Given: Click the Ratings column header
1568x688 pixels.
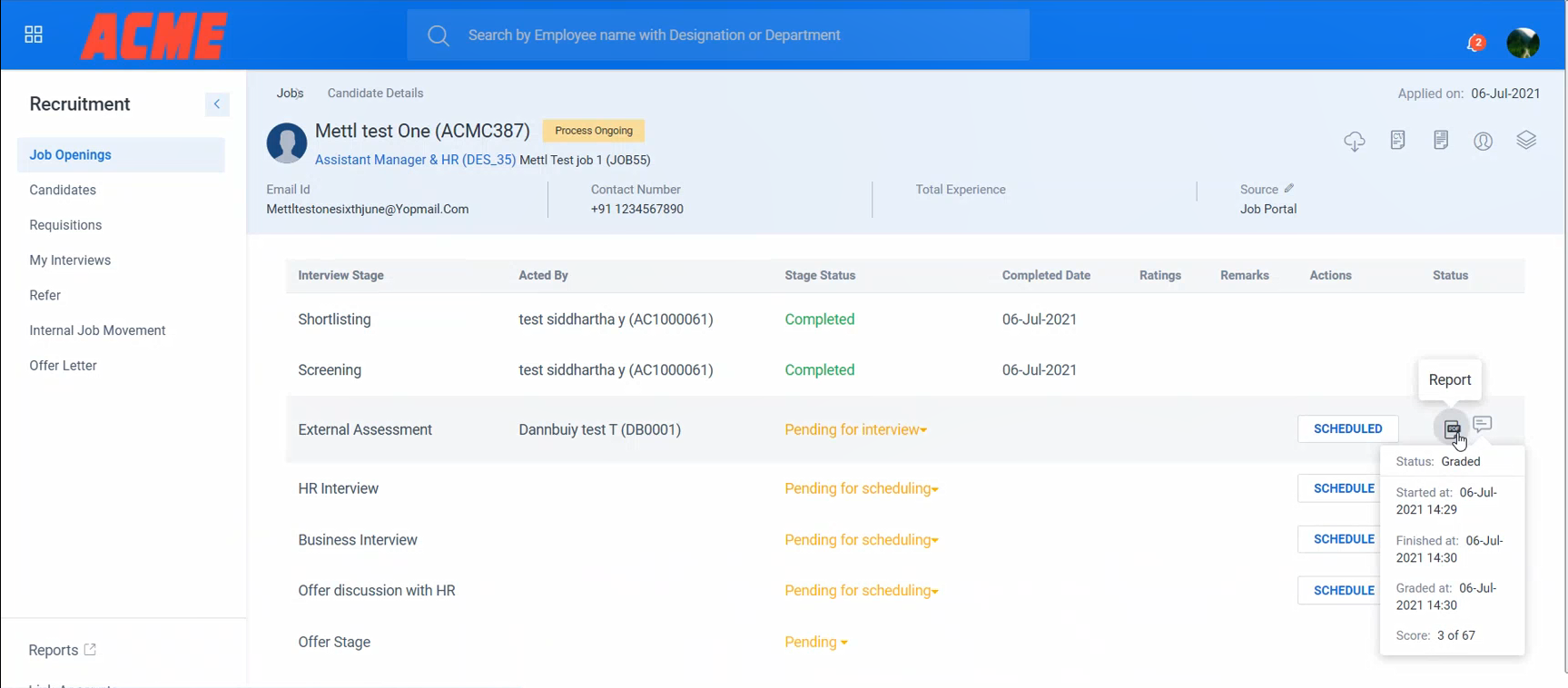Looking at the screenshot, I should [1160, 276].
